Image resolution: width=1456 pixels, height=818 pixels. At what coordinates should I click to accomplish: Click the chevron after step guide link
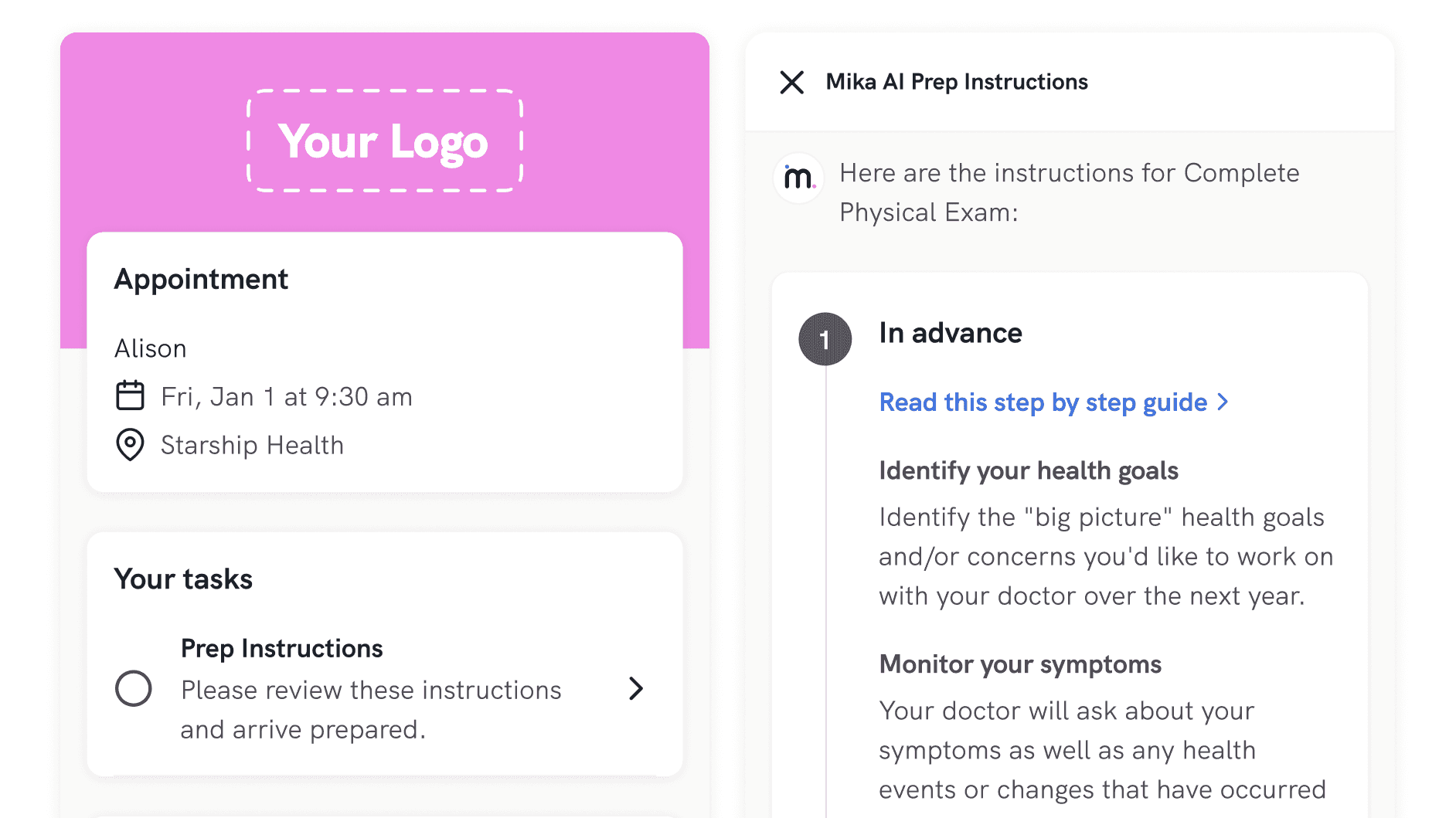[x=1223, y=402]
